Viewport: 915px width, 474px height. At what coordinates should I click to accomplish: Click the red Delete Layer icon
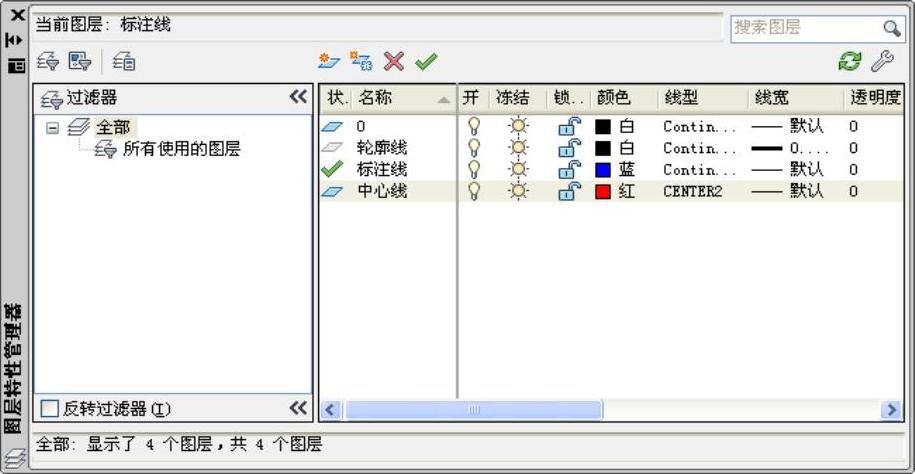(x=394, y=62)
